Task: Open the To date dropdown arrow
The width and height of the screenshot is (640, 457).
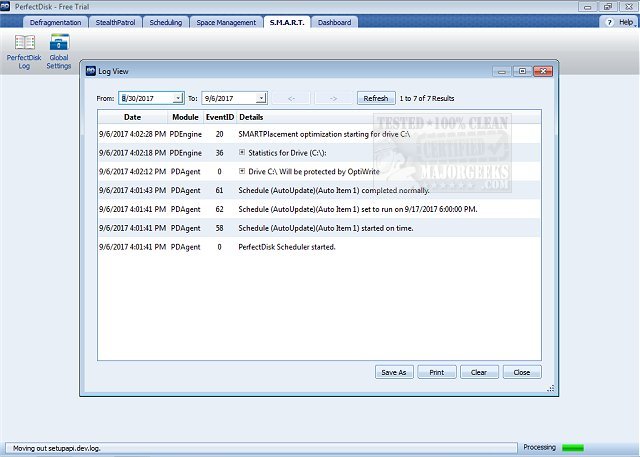Action: [261, 98]
